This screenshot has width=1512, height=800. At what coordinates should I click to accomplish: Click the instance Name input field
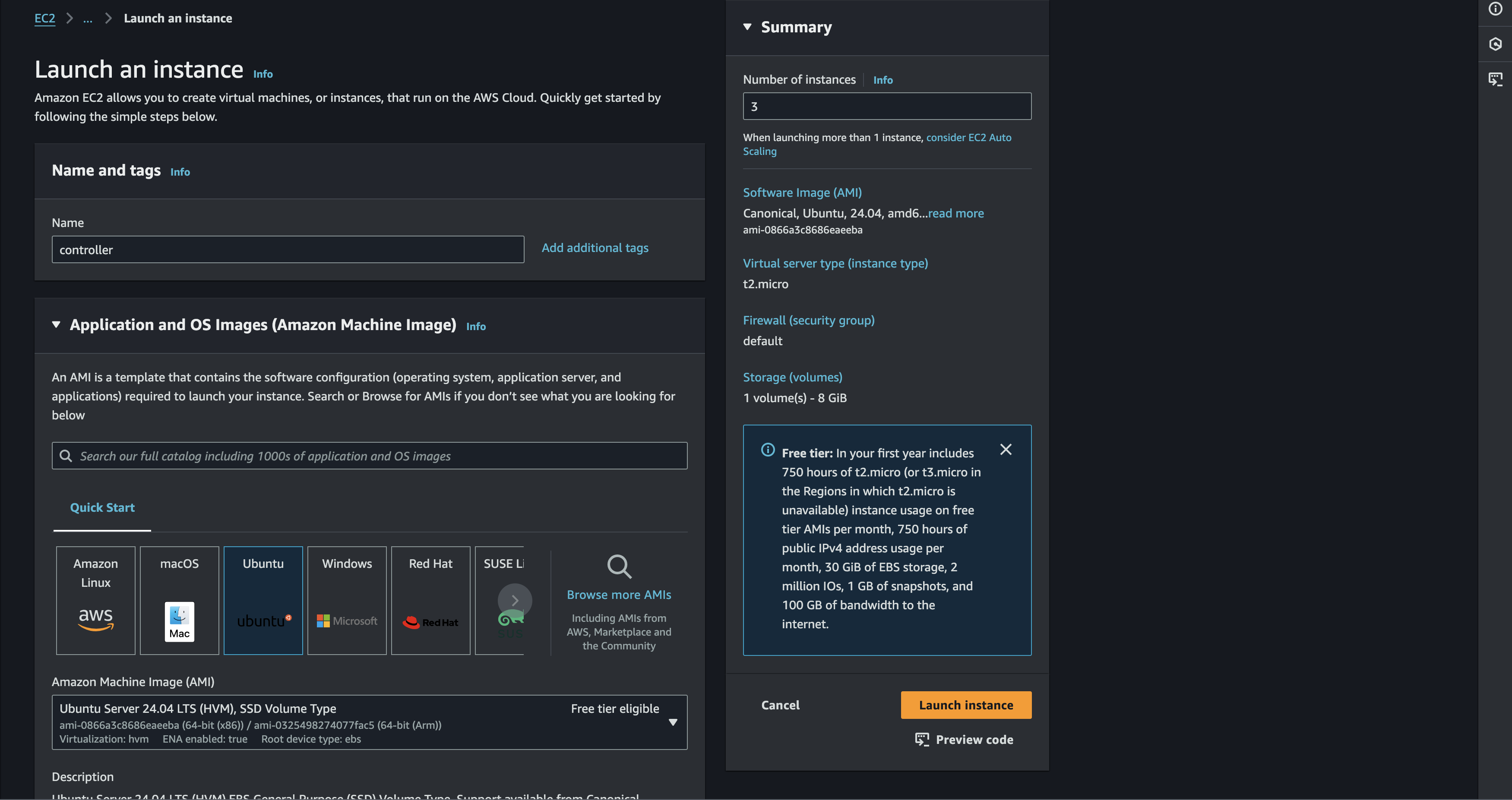288,249
